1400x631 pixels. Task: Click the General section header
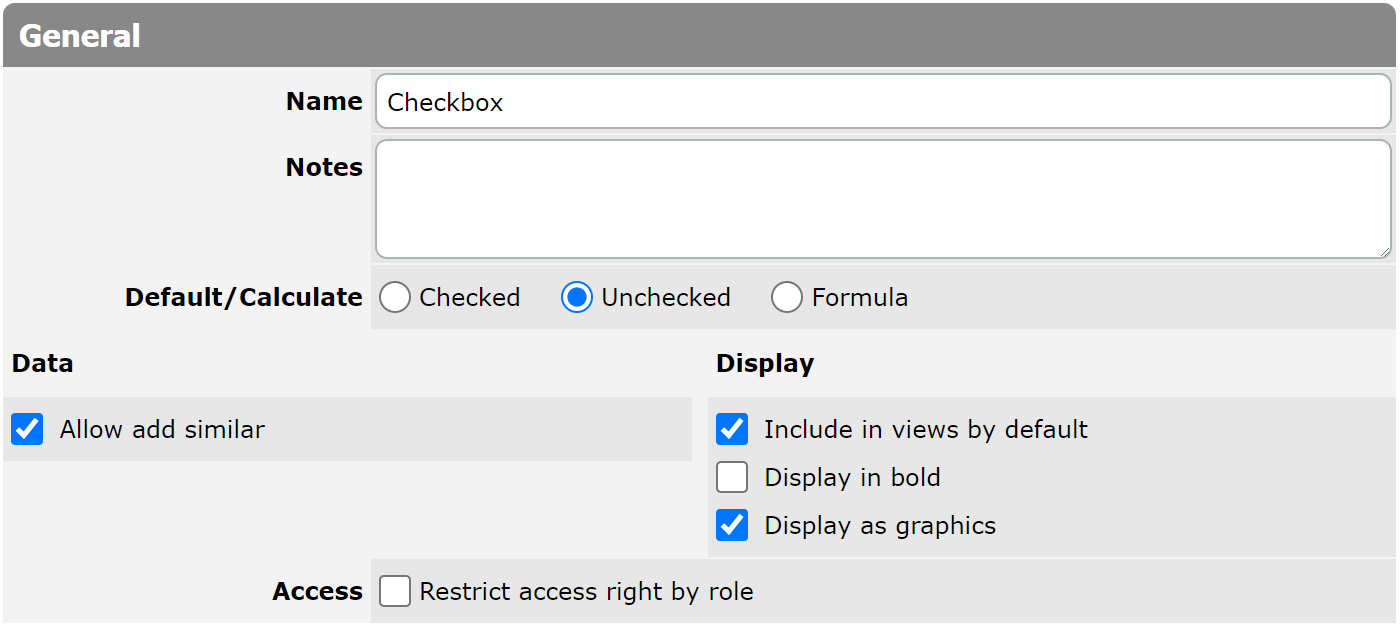pyautogui.click(x=700, y=35)
